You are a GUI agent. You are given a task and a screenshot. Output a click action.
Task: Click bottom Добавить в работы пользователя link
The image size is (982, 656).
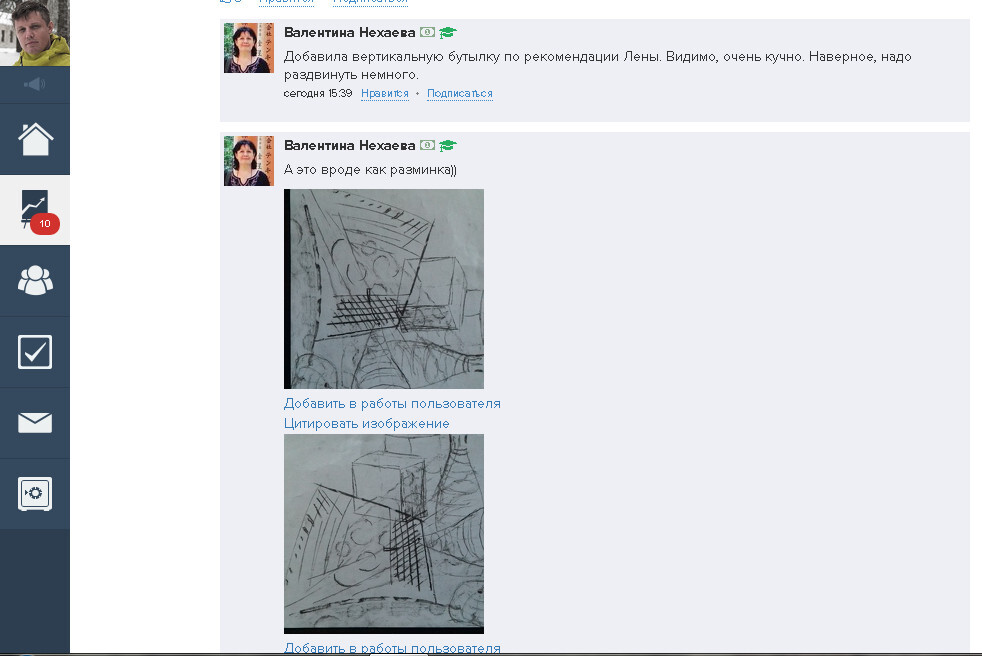point(392,648)
